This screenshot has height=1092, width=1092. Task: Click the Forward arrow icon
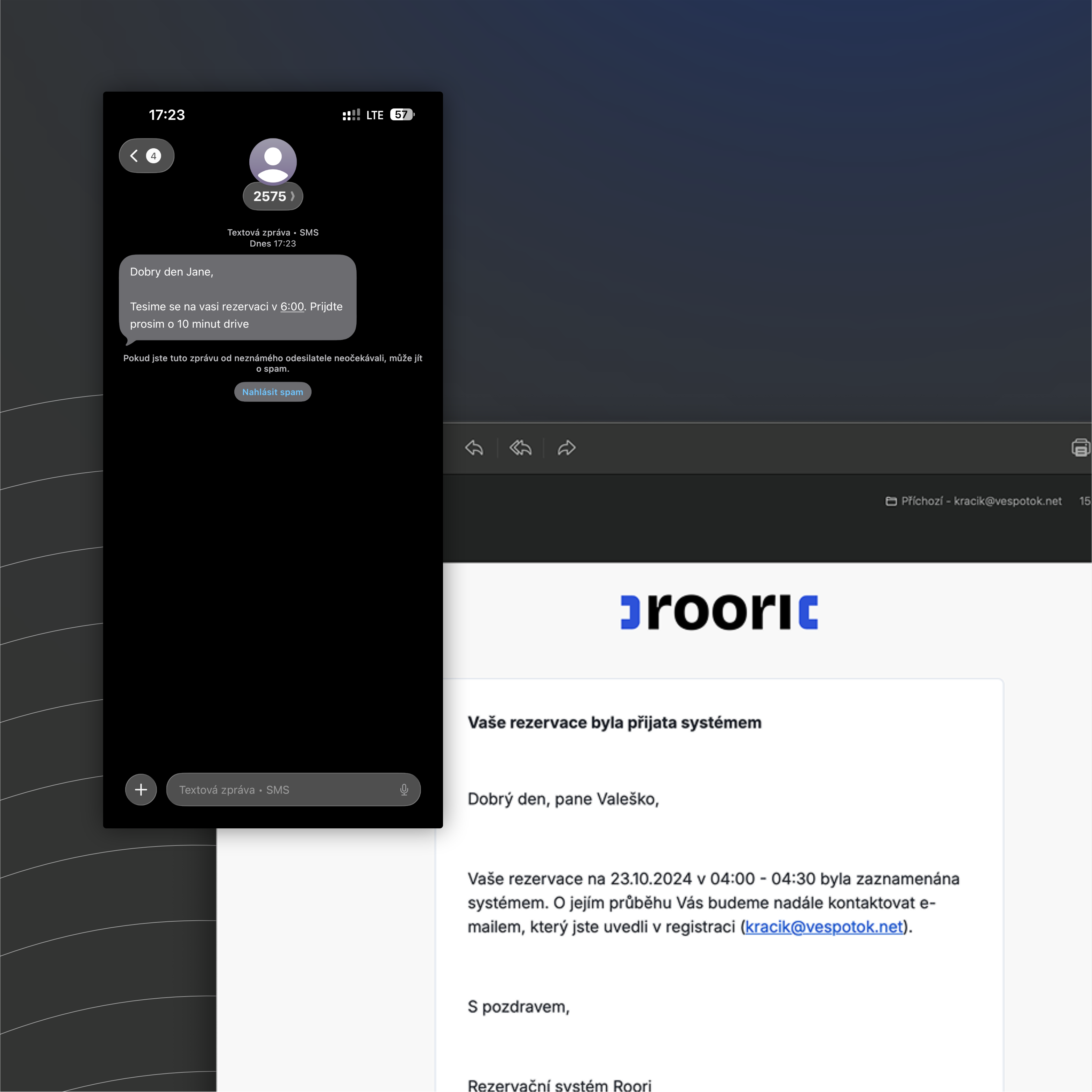coord(566,448)
